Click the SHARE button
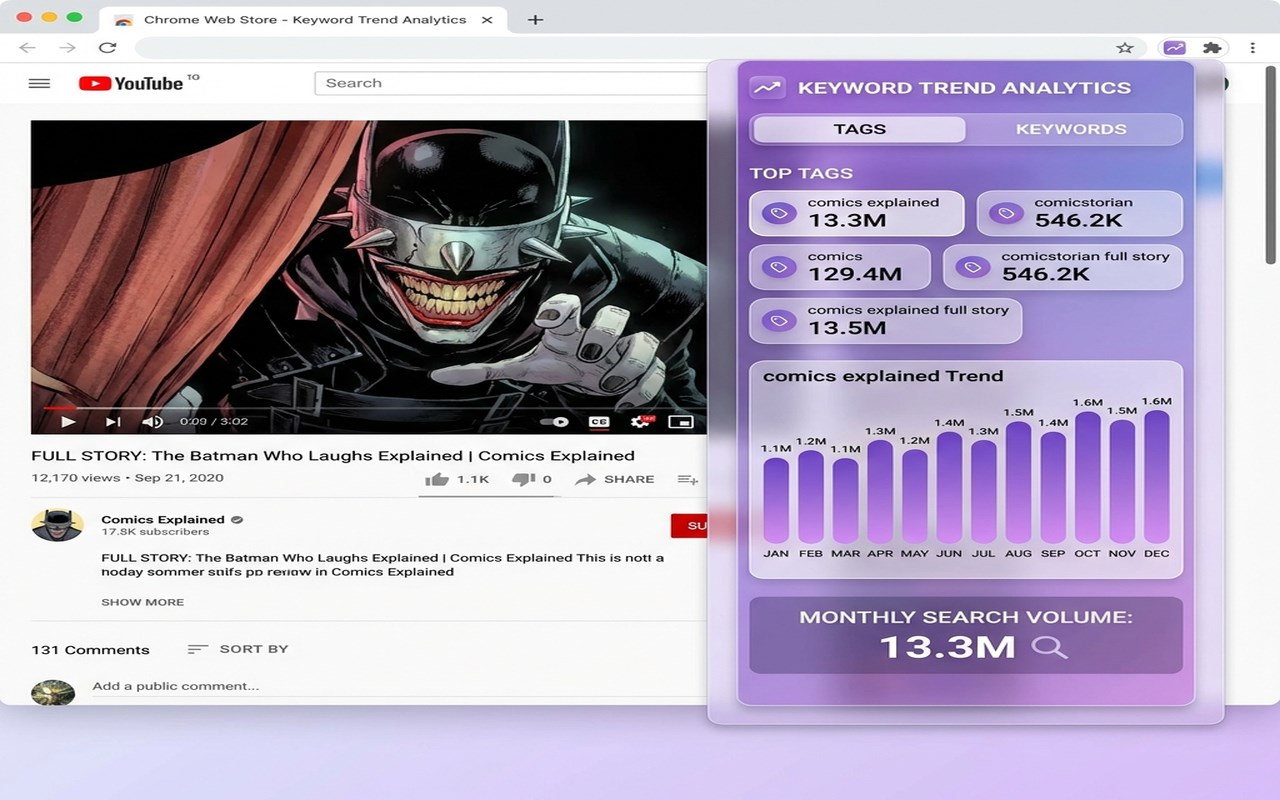Image resolution: width=1280 pixels, height=800 pixels. (615, 479)
